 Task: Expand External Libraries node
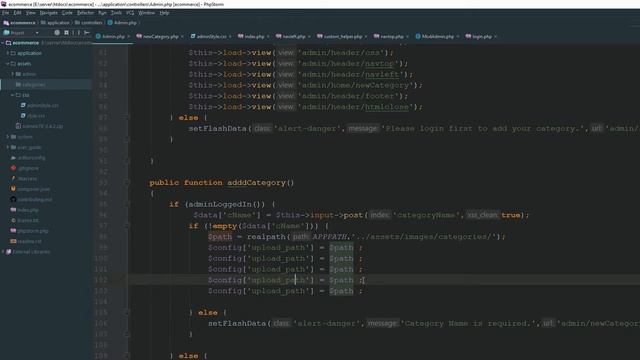pyautogui.click(x=3, y=252)
